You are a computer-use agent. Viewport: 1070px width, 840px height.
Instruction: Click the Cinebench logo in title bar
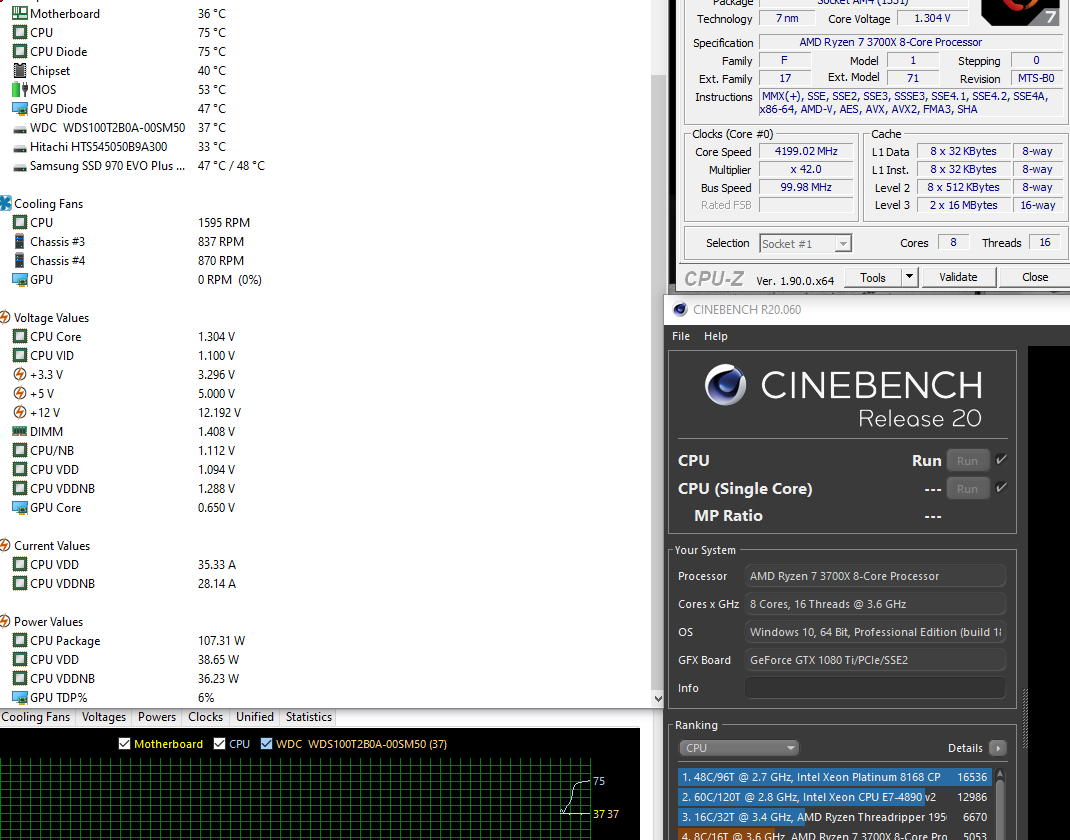(680, 310)
